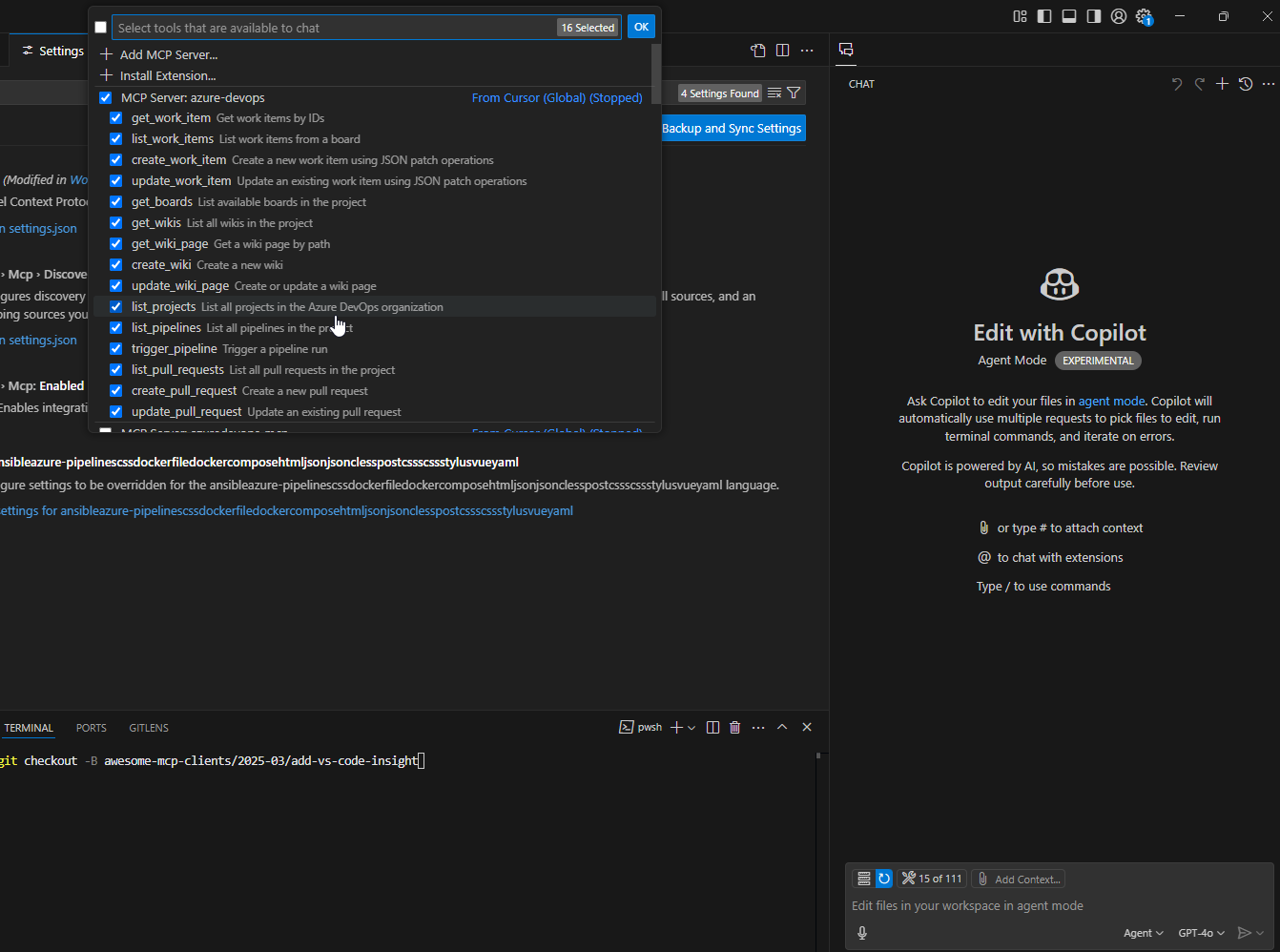Kill terminal with trash icon
The height and width of the screenshot is (952, 1280).
[735, 727]
